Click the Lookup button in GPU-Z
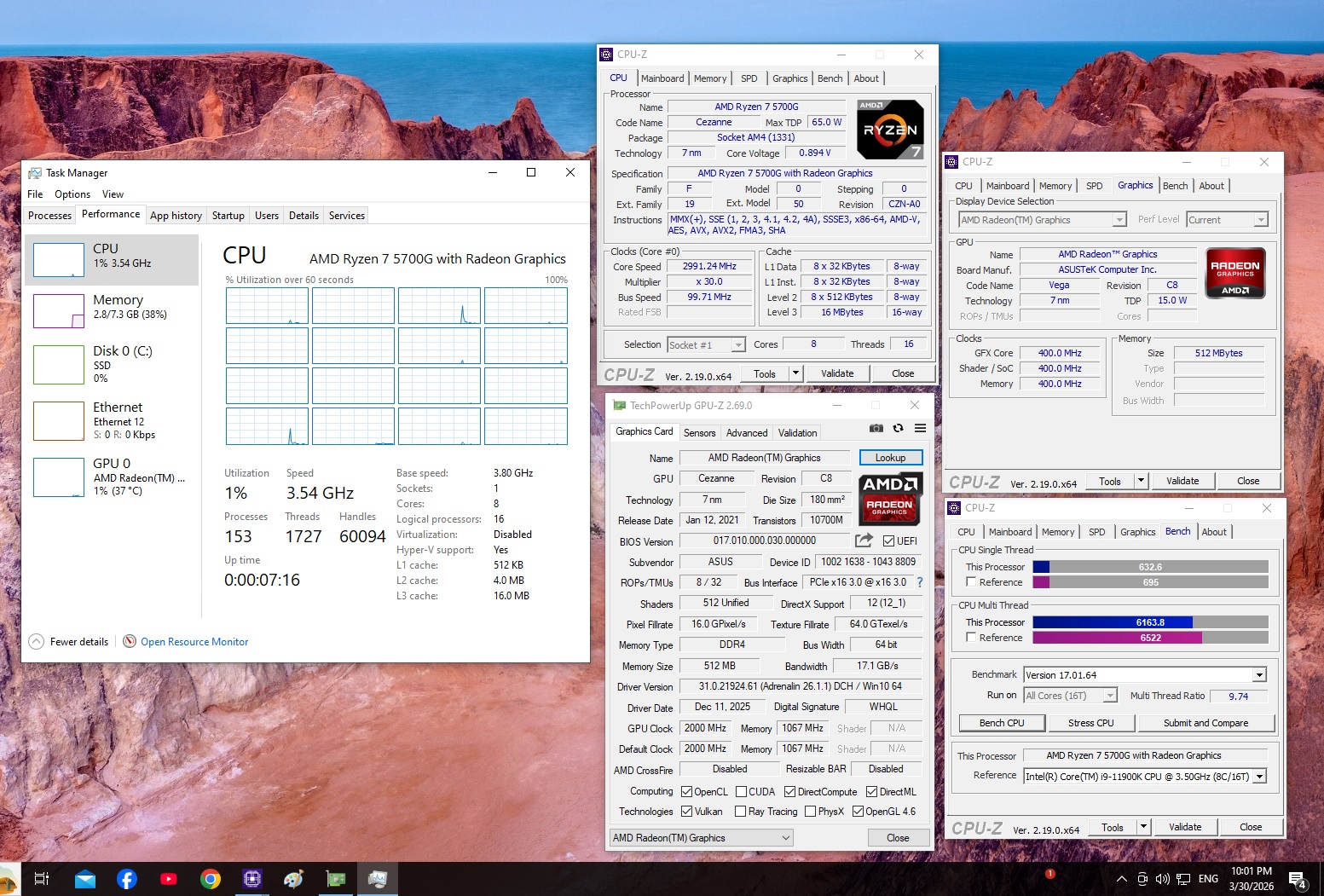Image resolution: width=1324 pixels, height=896 pixels. (890, 458)
